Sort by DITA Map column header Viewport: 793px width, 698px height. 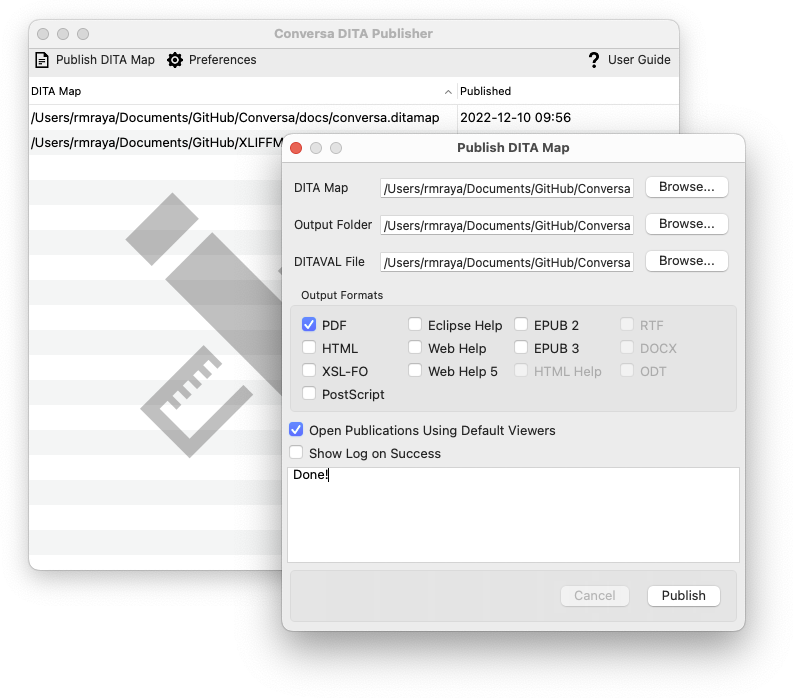pos(243,92)
